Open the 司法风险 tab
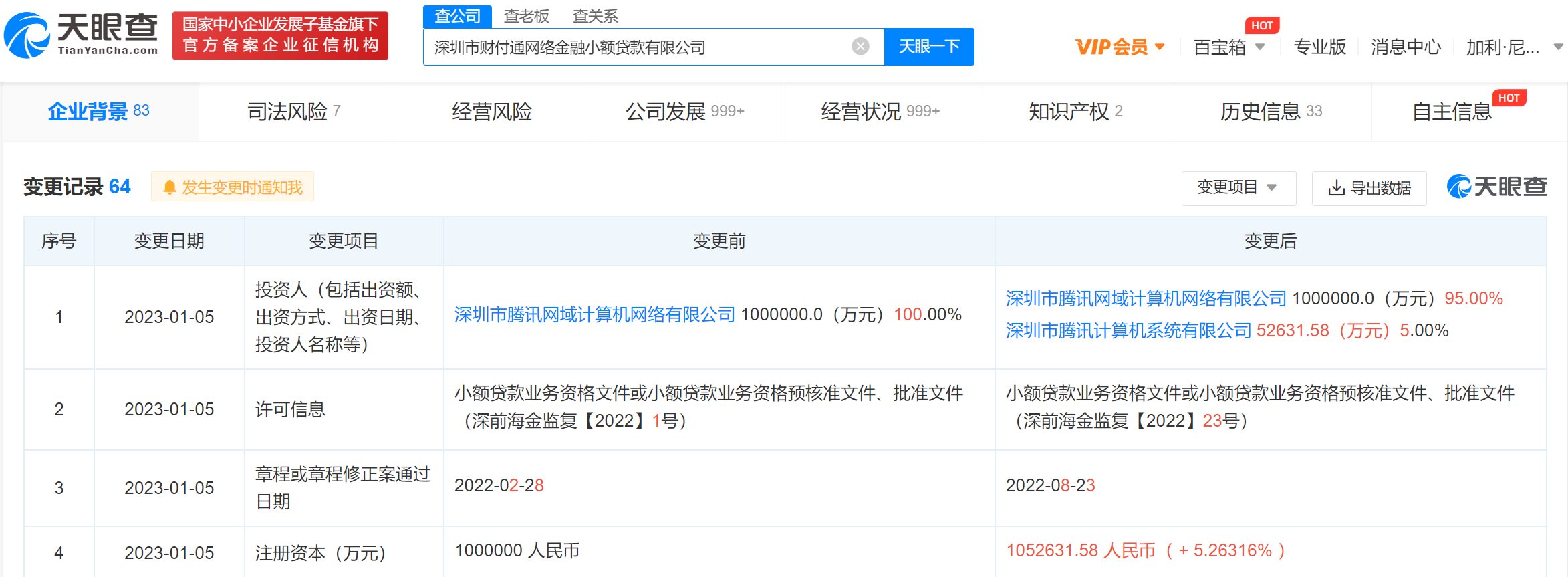Image resolution: width=1568 pixels, height=577 pixels. pos(295,111)
